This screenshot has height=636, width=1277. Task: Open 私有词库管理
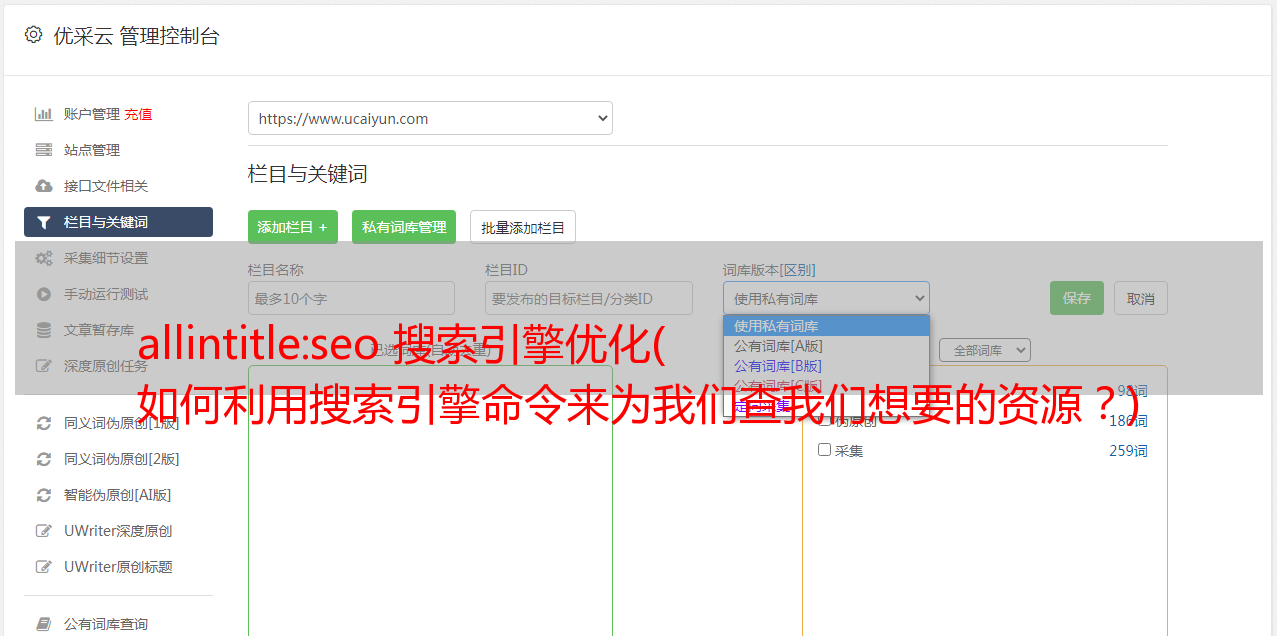click(x=404, y=227)
